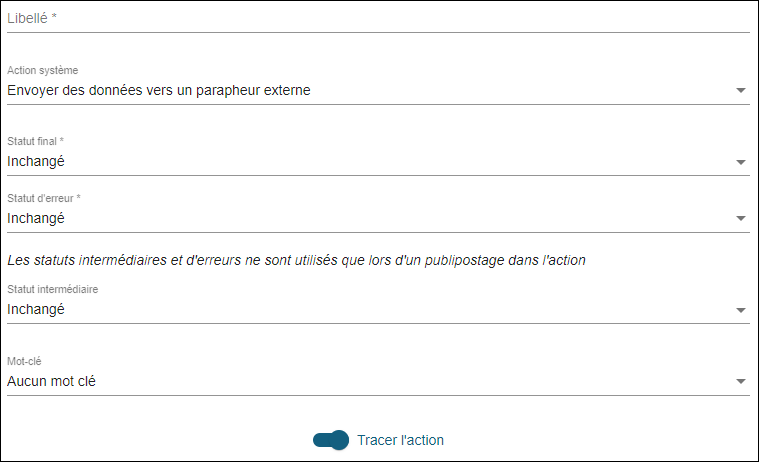Click the arrow icon of Statut intermédiaire

tap(741, 310)
